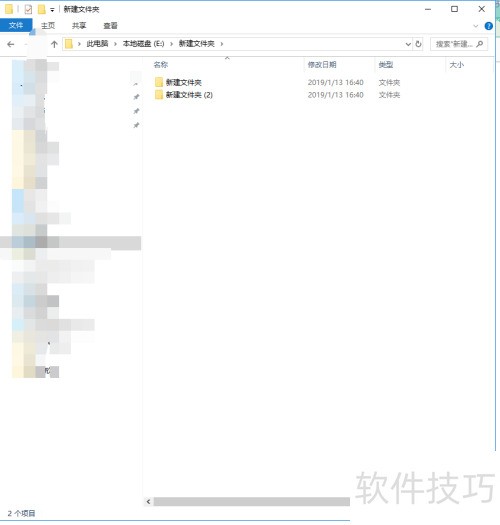Screen dimensions: 500x525
Task: Sort by the 大小 column header
Action: click(456, 65)
